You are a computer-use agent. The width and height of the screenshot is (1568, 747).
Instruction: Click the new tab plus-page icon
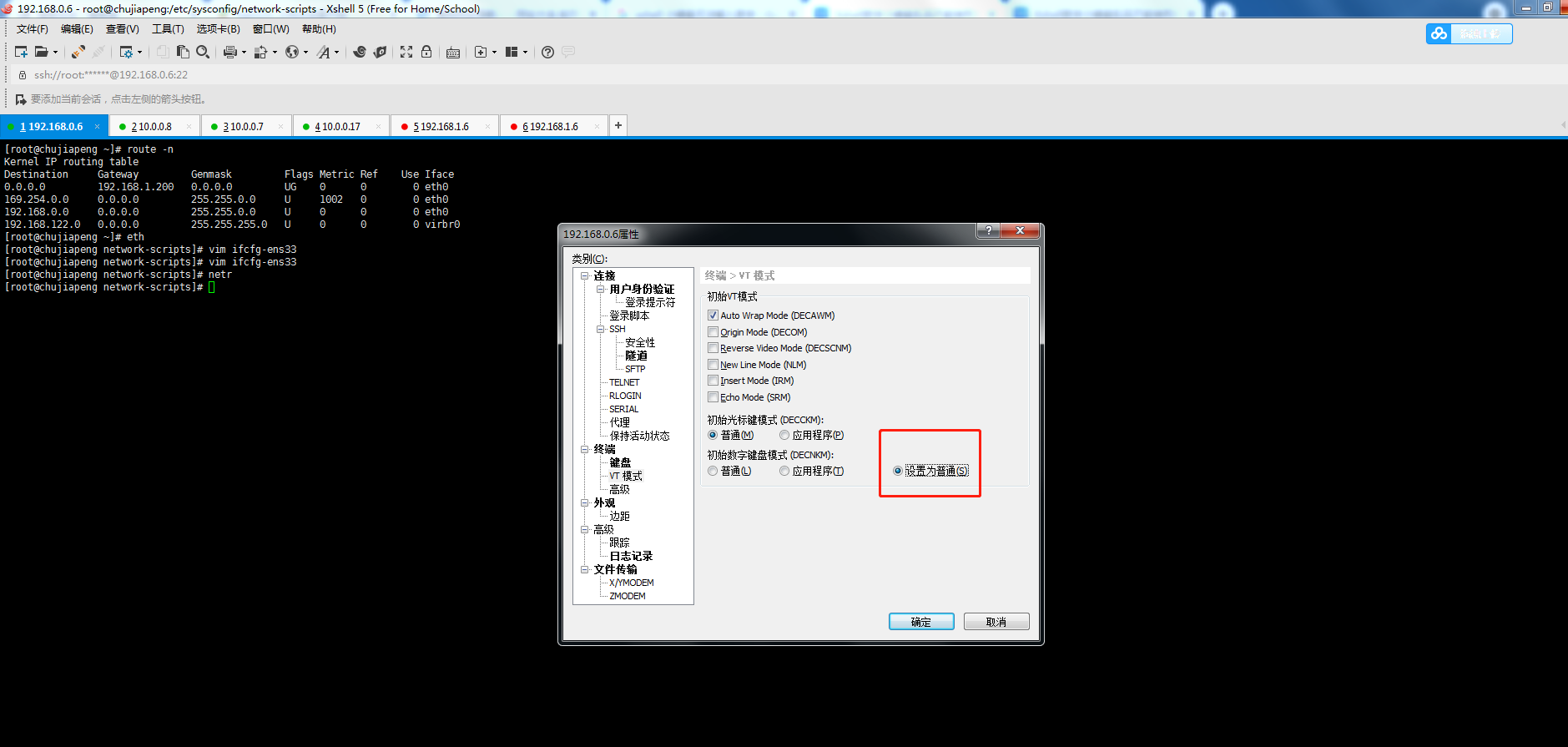(481, 52)
